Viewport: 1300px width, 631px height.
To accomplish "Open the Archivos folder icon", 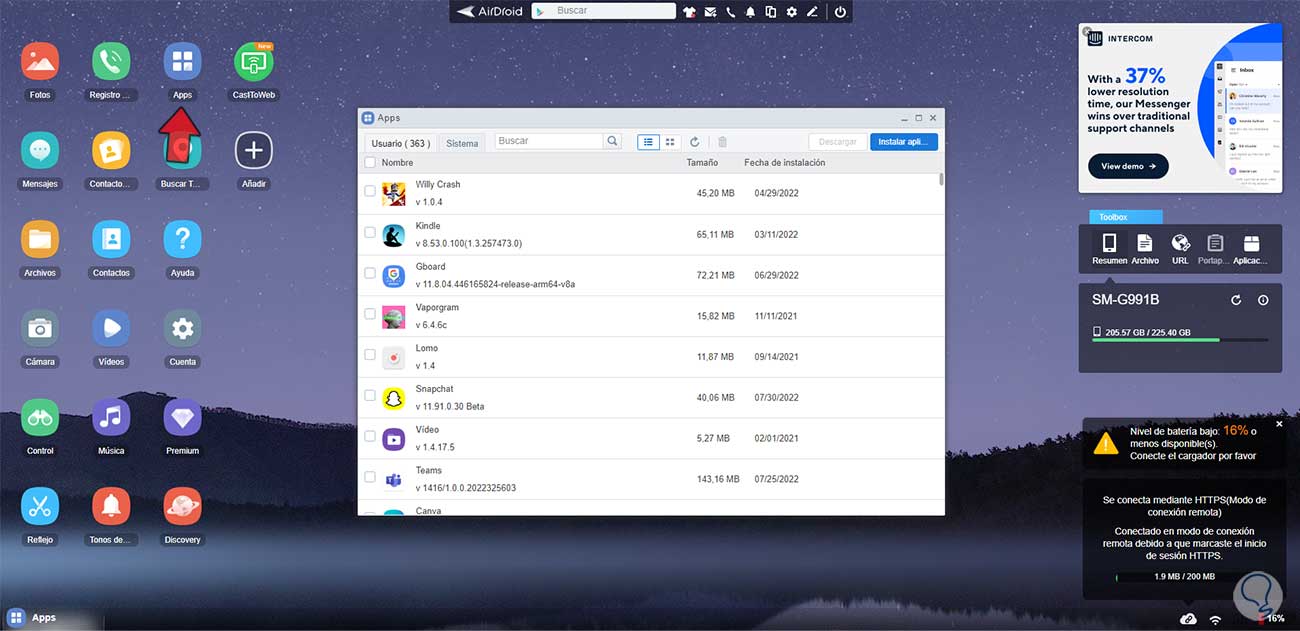I will click(x=40, y=240).
